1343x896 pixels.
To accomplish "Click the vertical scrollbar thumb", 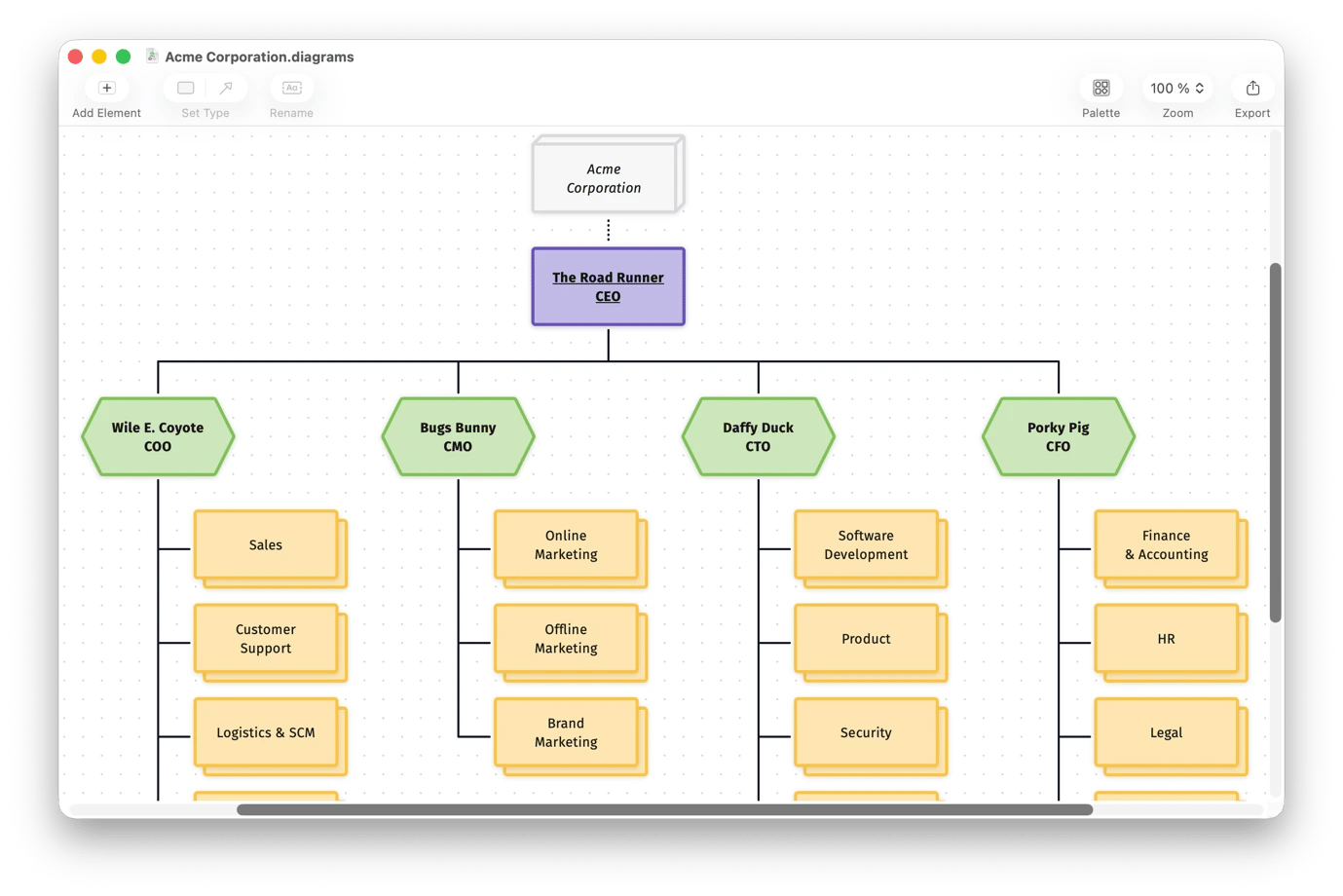I will (1275, 442).
